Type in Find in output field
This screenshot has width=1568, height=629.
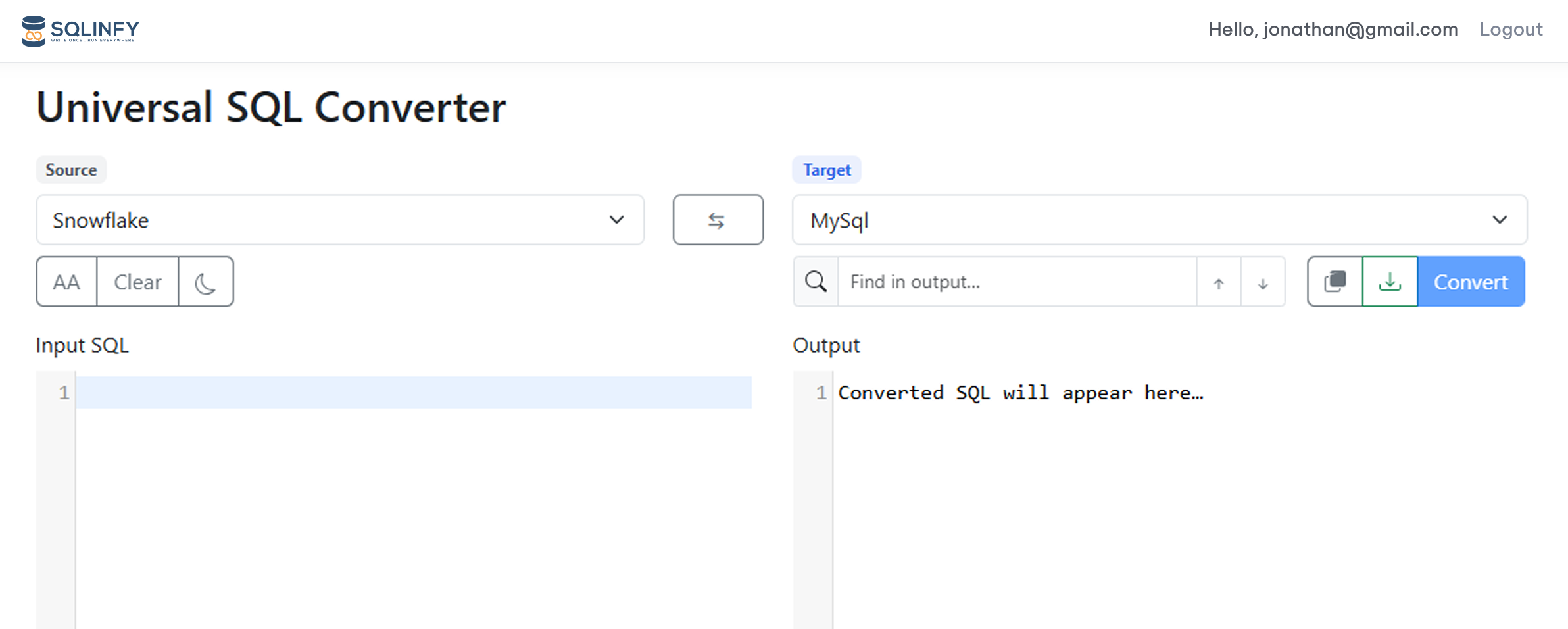pyautogui.click(x=1016, y=282)
